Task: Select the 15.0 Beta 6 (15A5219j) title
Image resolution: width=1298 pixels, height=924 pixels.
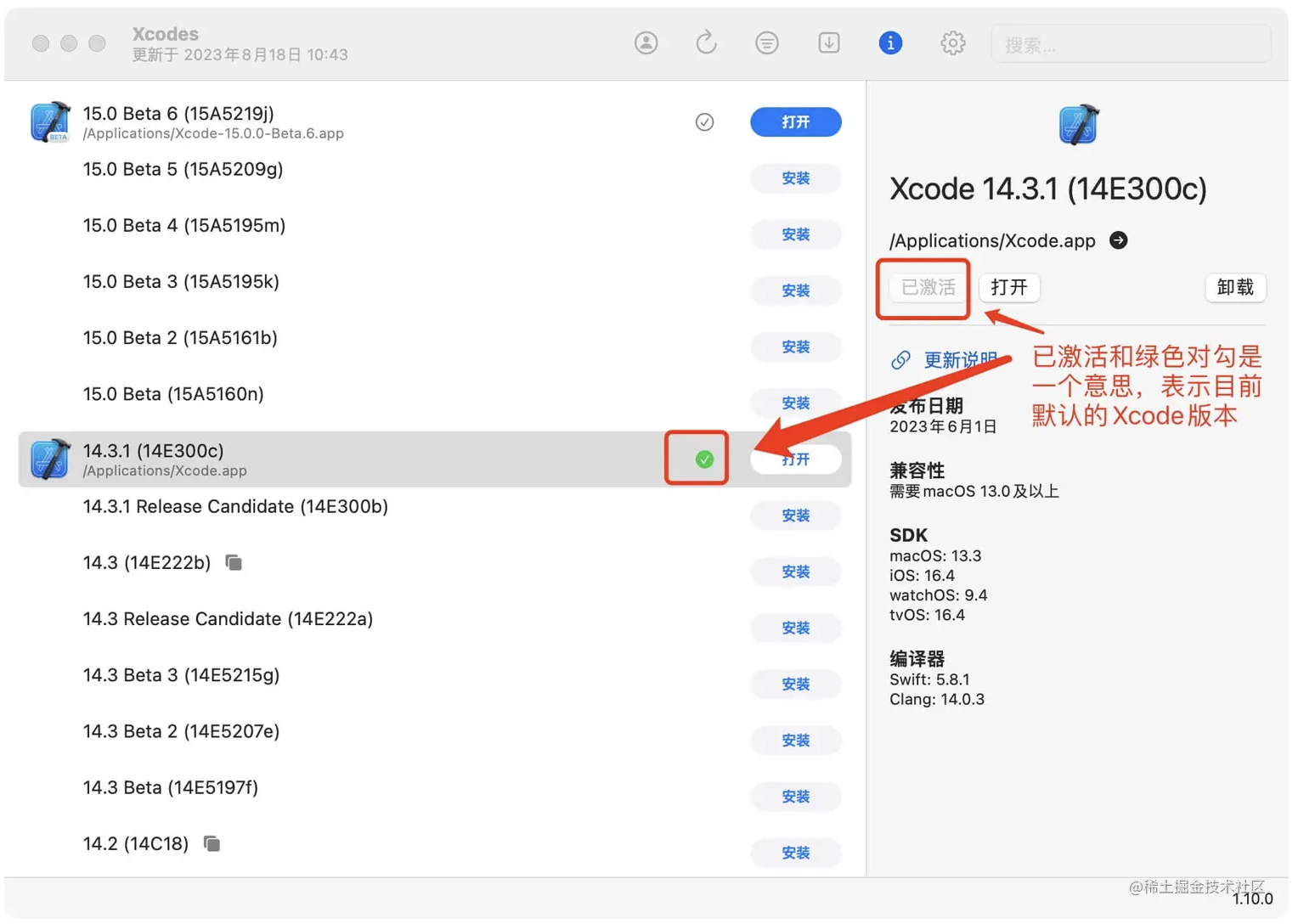Action: (178, 113)
